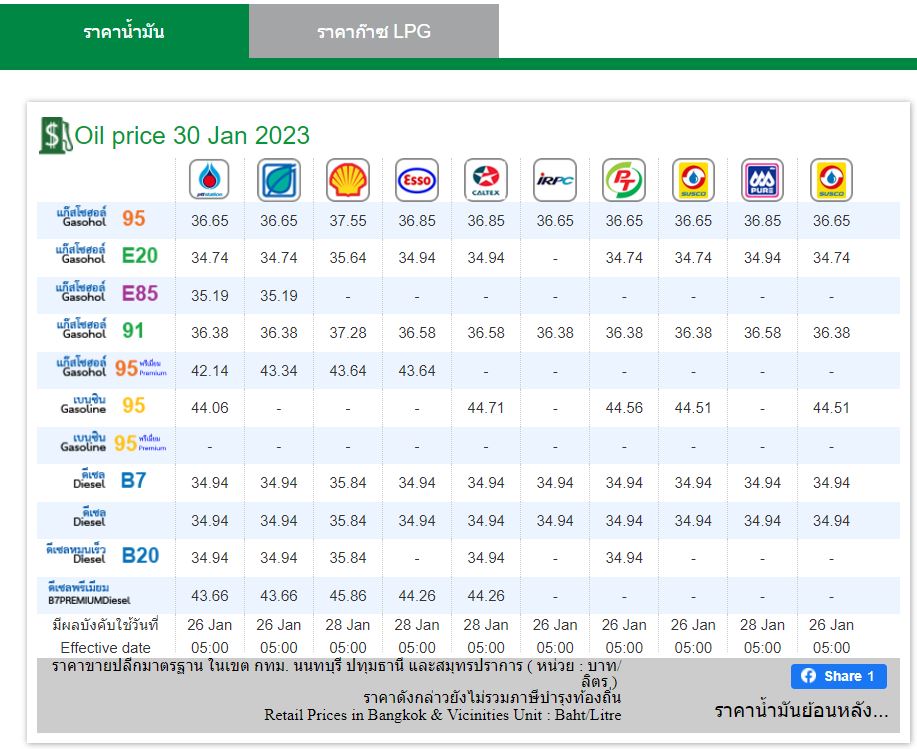Switch to the ราคาก๊าซ LPG tab
The image size is (917, 749).
coord(374,31)
